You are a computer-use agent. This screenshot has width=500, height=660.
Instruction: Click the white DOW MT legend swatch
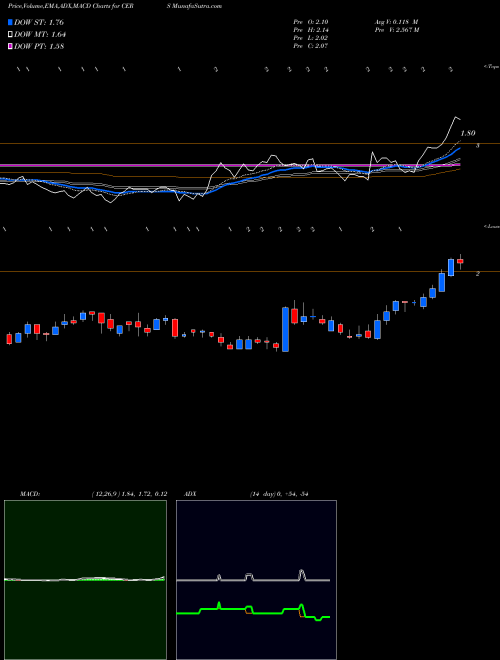pos(10,35)
